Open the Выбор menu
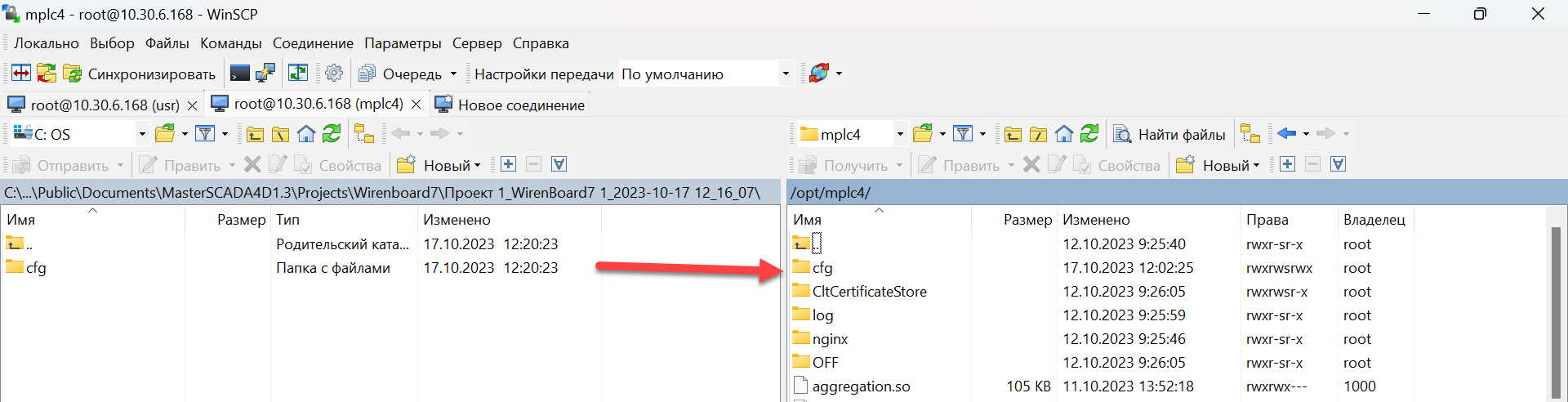This screenshot has height=402, width=1568. [112, 43]
